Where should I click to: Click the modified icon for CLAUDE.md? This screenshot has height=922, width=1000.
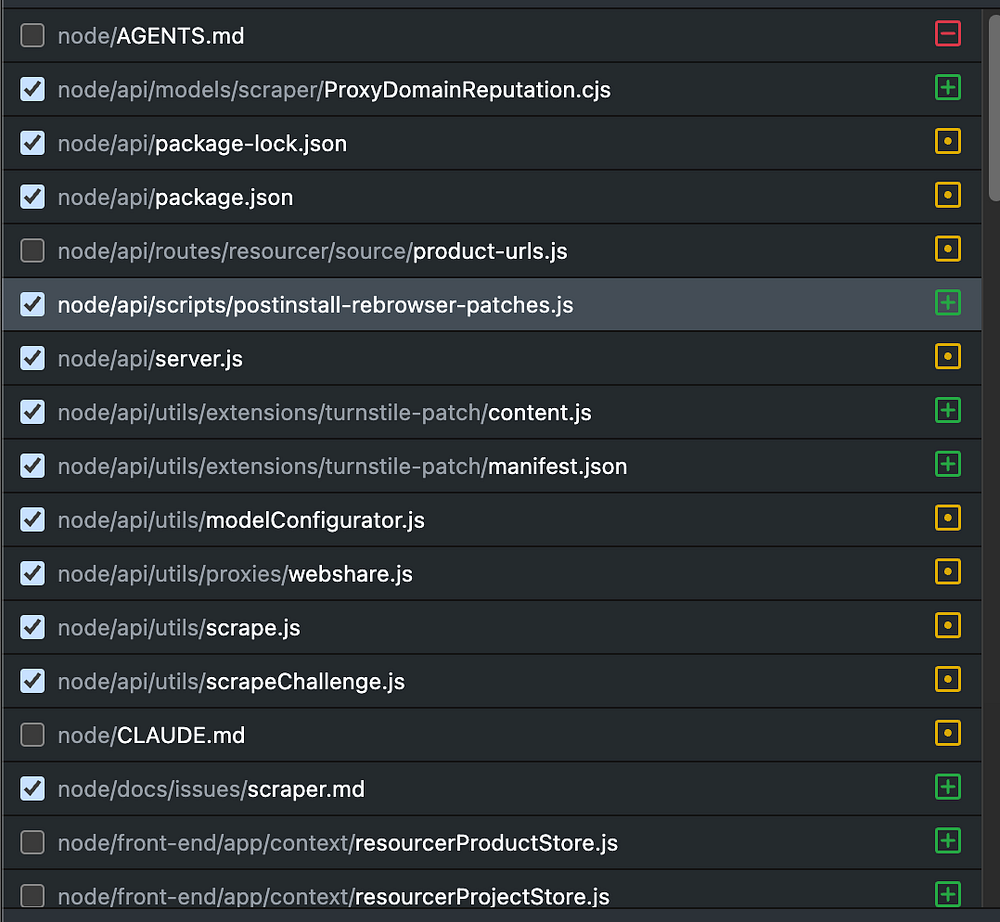pyautogui.click(x=947, y=734)
